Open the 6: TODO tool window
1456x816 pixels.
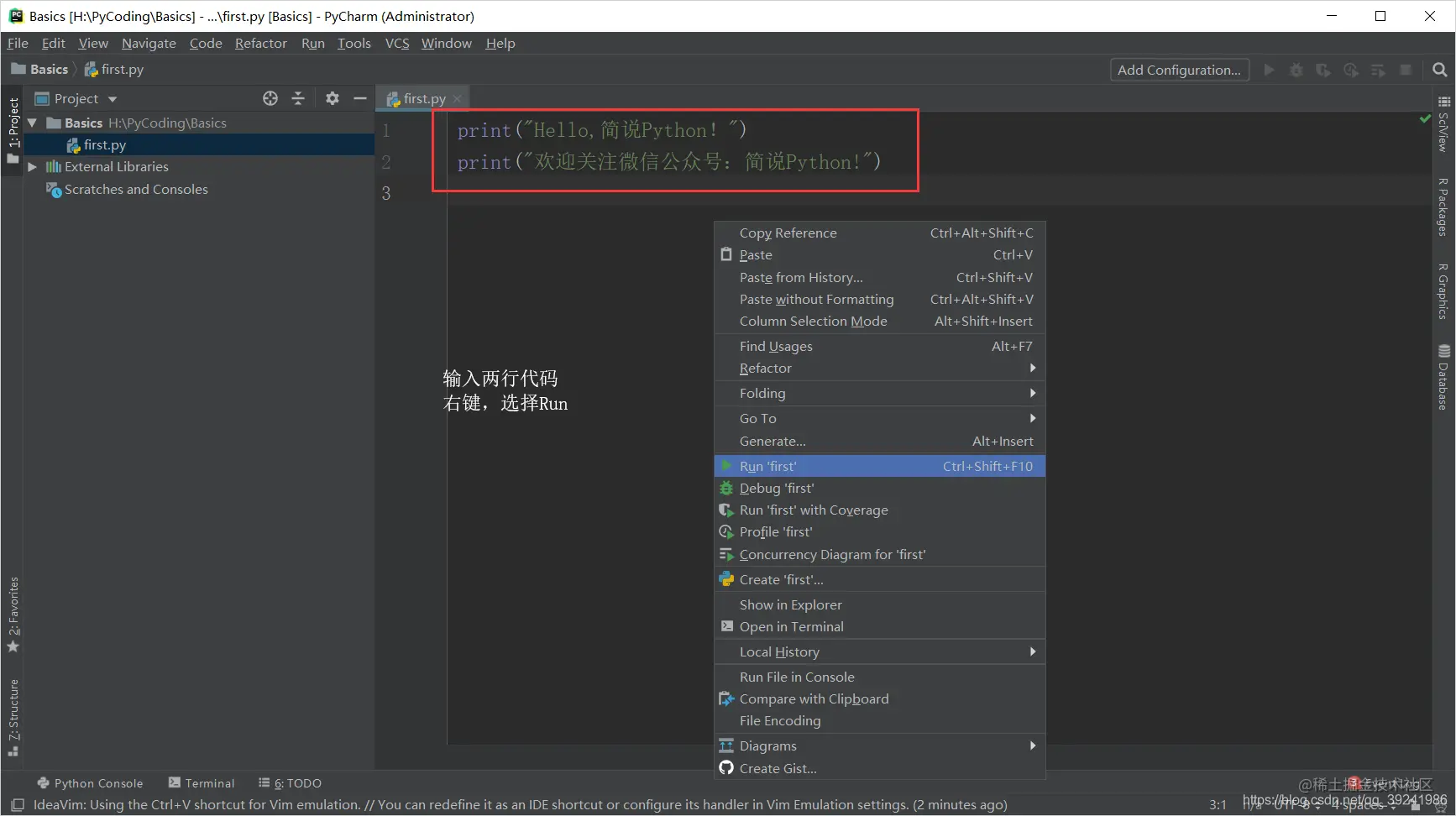pos(290,783)
